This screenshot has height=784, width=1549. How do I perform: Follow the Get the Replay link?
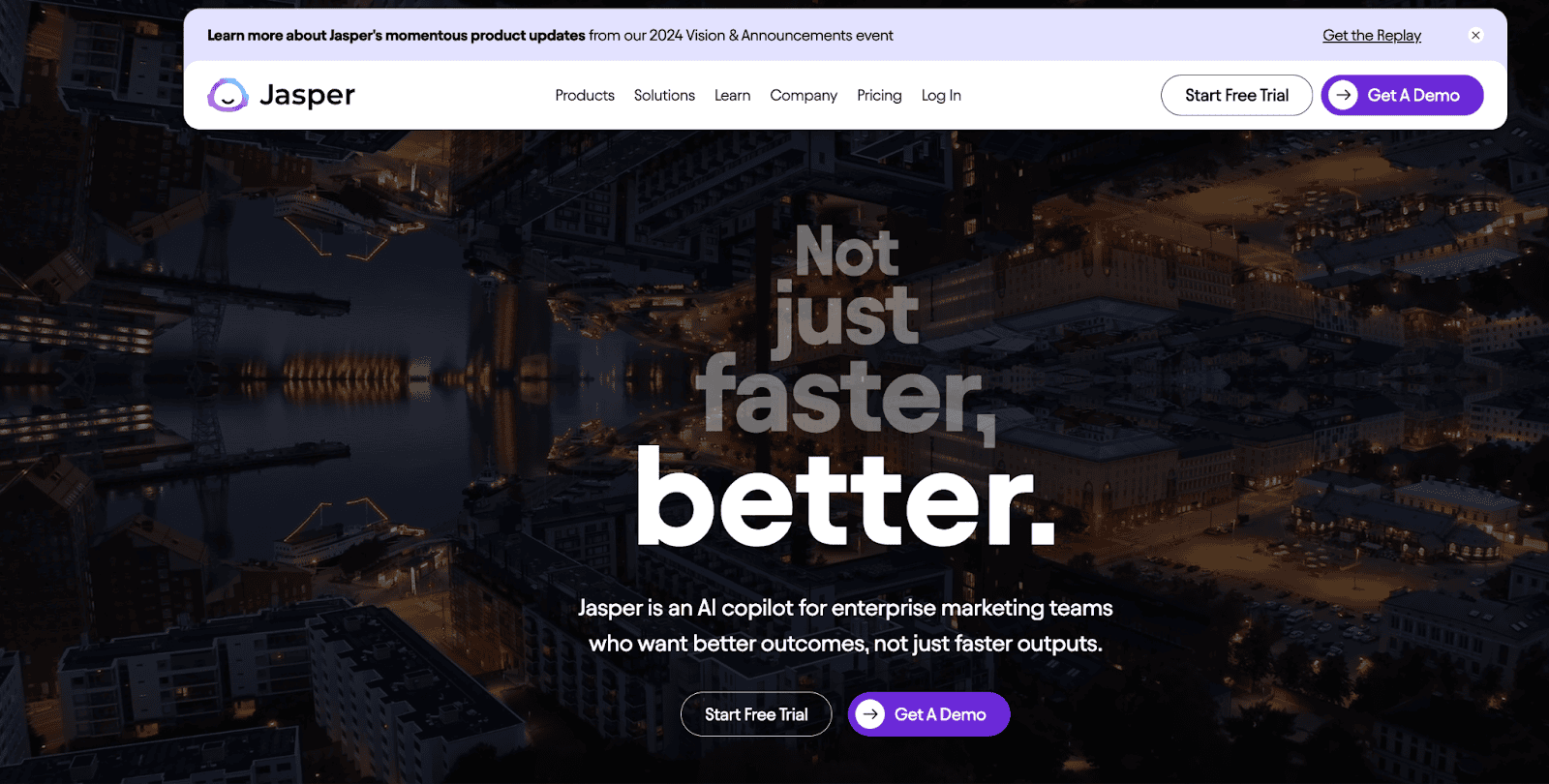1372,35
